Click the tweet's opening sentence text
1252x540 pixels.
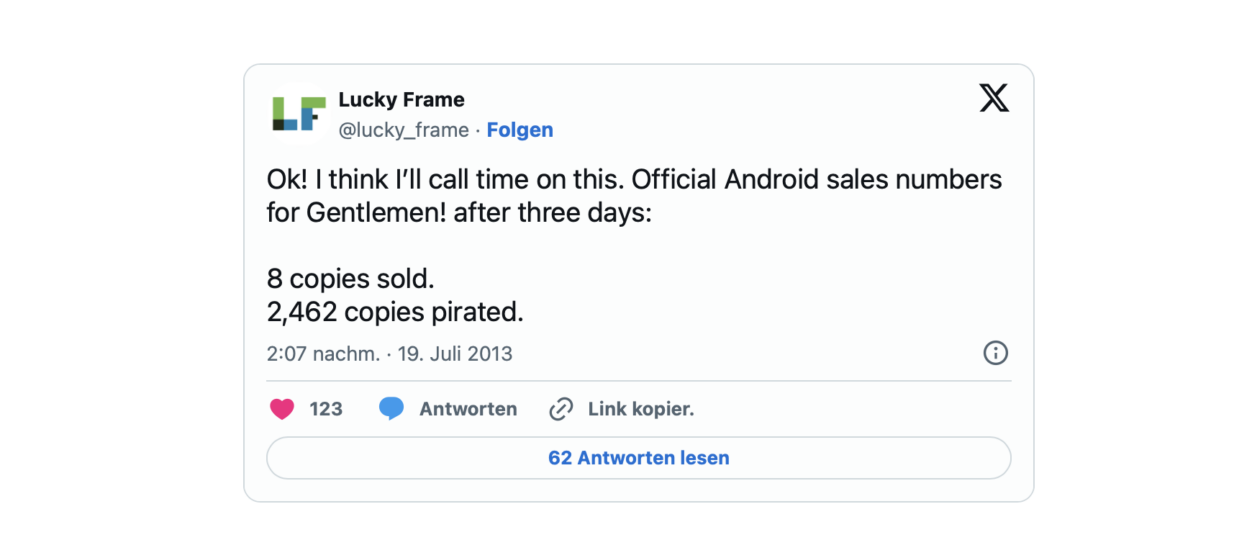click(x=446, y=180)
